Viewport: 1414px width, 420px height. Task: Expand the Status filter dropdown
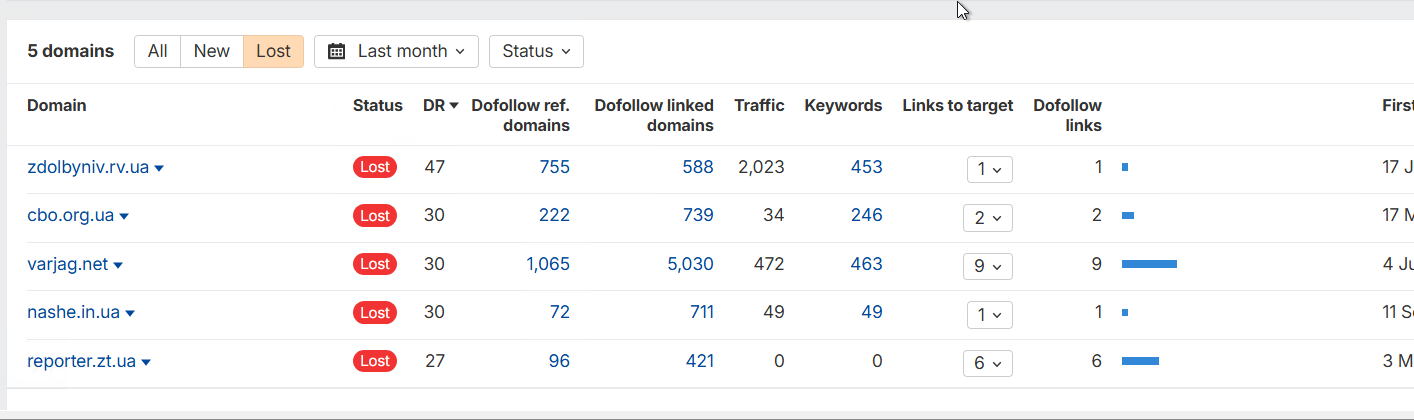click(x=536, y=51)
